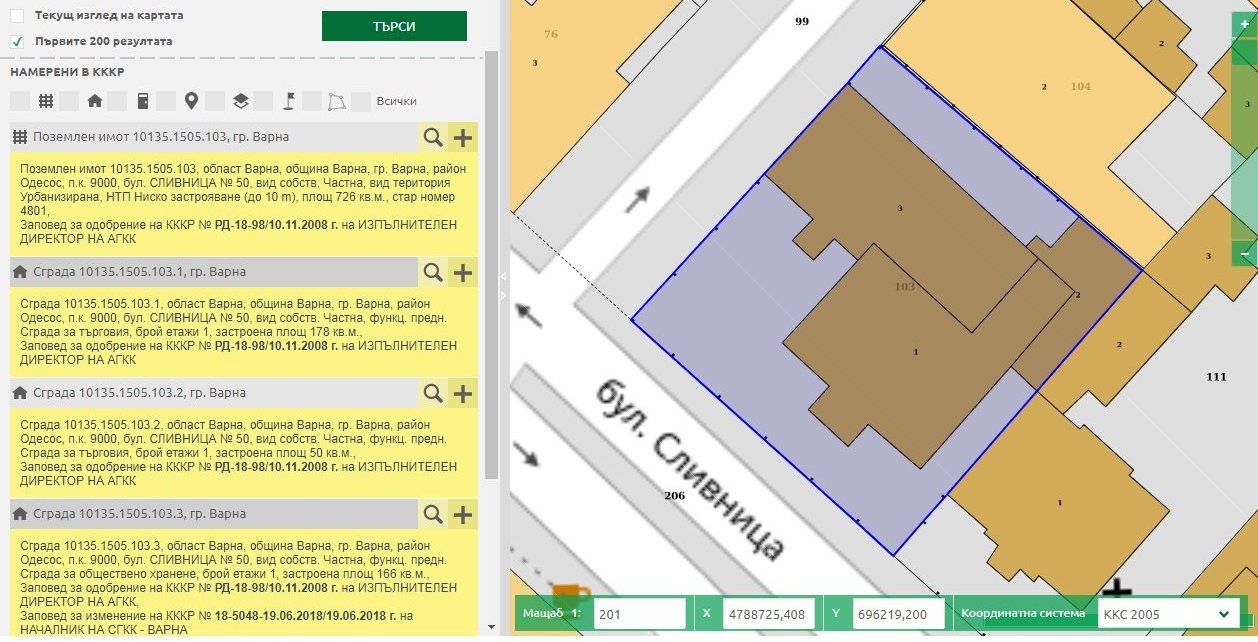Zoom out with the map minus button
The image size is (1258, 642).
point(1245,254)
